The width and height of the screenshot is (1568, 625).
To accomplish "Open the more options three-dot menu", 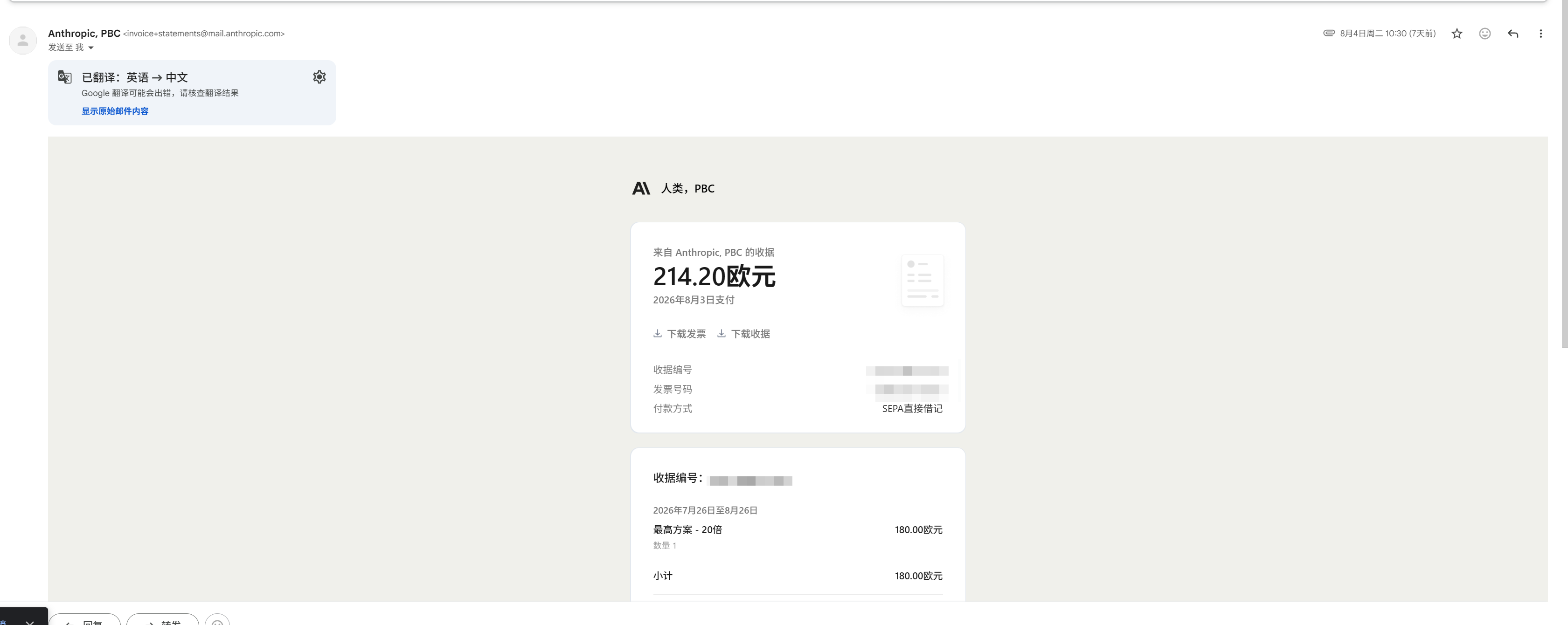I will 1540,34.
